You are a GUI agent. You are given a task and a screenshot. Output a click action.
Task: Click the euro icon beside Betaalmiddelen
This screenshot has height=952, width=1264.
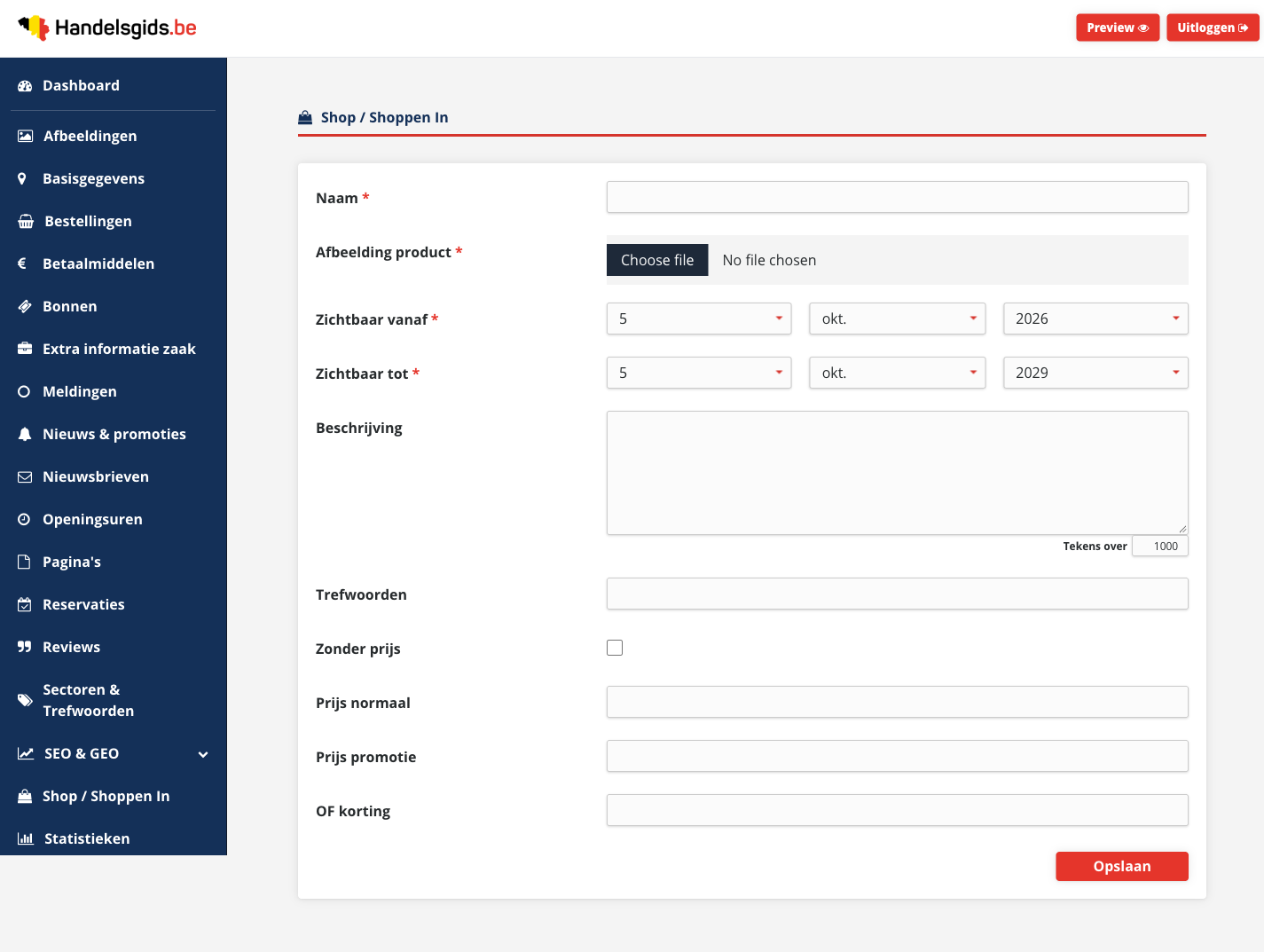click(x=22, y=264)
